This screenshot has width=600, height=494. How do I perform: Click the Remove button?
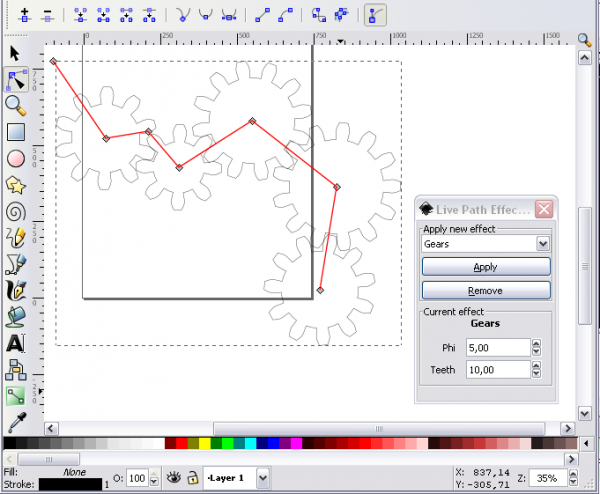coord(486,291)
